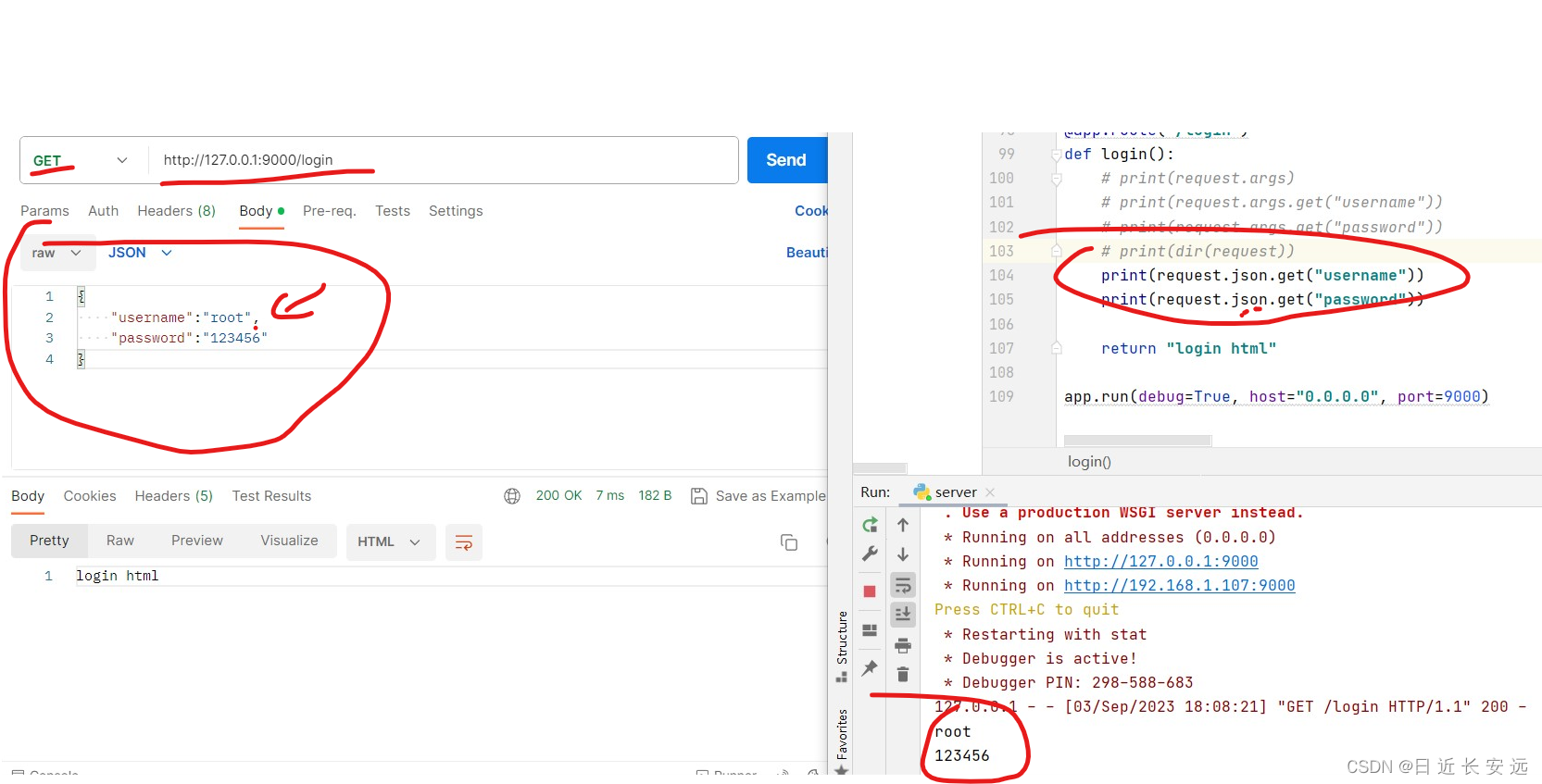The height and width of the screenshot is (784, 1542).
Task: Pin the Run tab with the pin icon
Action: click(x=870, y=667)
